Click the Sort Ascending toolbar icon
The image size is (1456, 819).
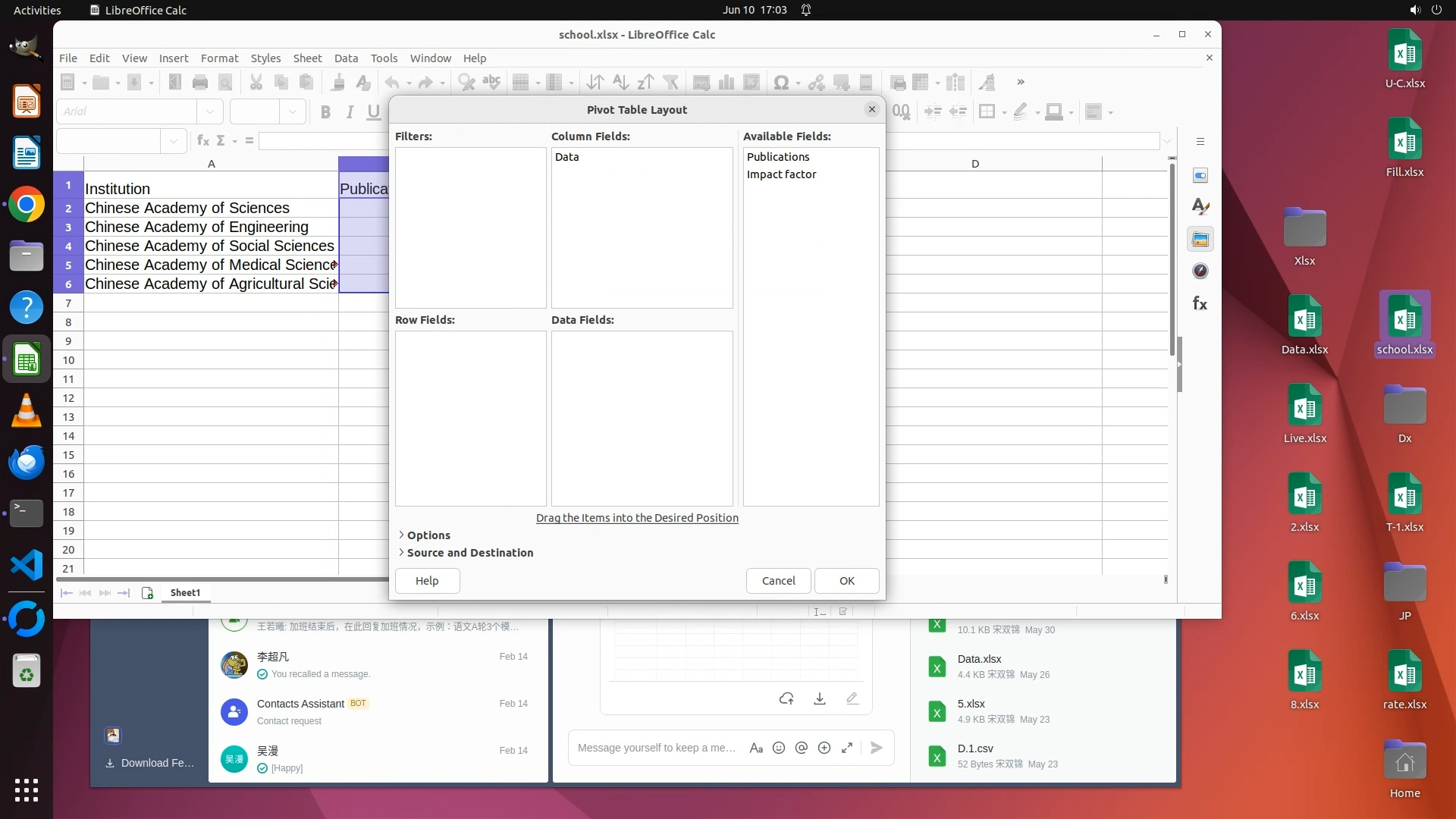[x=620, y=83]
